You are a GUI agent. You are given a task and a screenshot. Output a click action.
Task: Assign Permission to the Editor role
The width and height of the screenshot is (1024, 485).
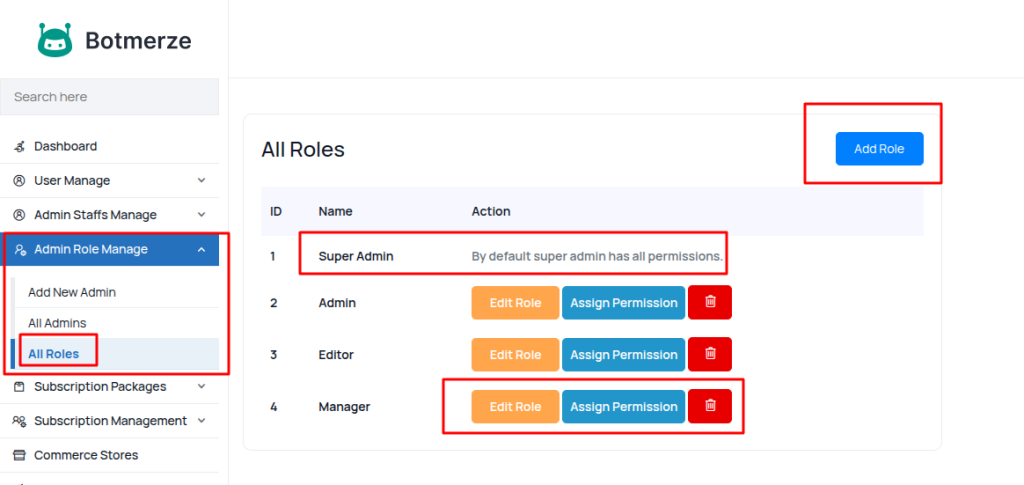[x=624, y=354]
